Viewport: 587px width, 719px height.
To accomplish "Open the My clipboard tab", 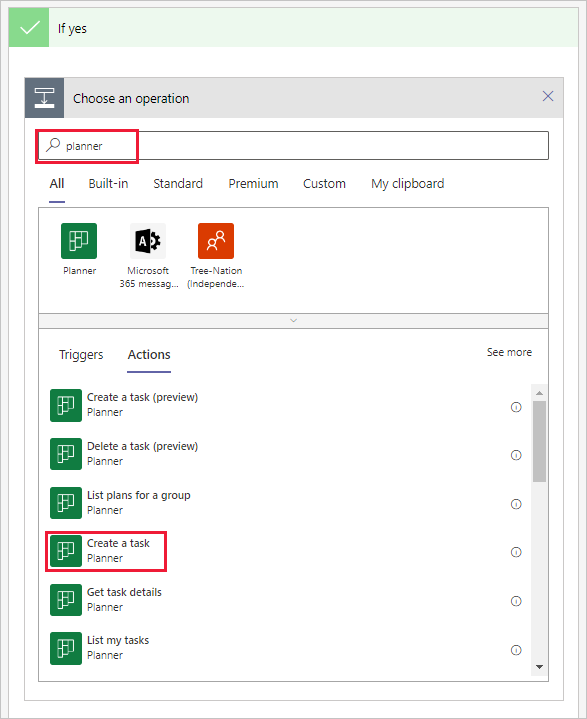I will pos(408,183).
